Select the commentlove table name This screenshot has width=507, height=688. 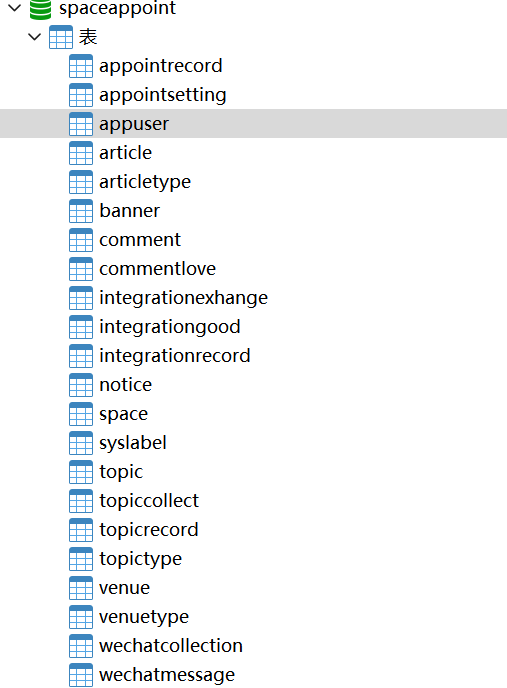[158, 269]
